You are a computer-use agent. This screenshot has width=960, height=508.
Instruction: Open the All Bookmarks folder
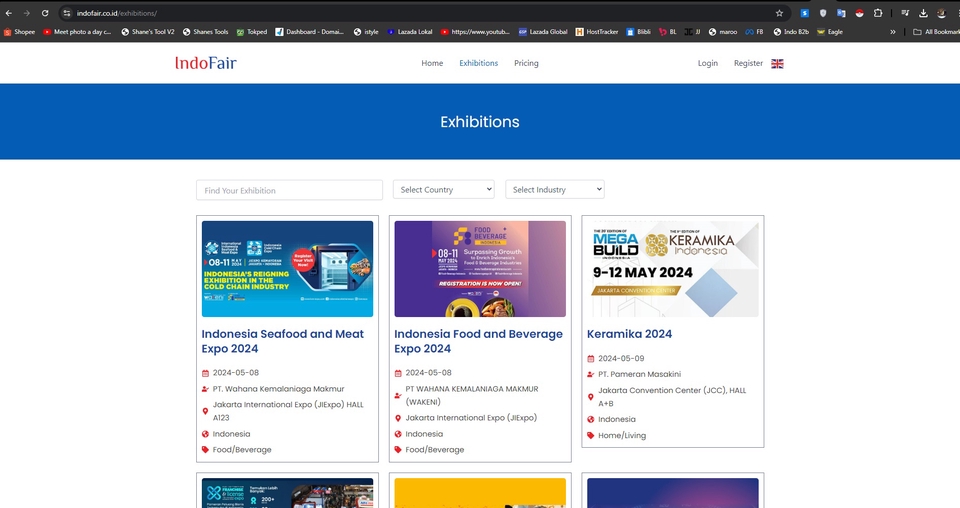click(936, 32)
